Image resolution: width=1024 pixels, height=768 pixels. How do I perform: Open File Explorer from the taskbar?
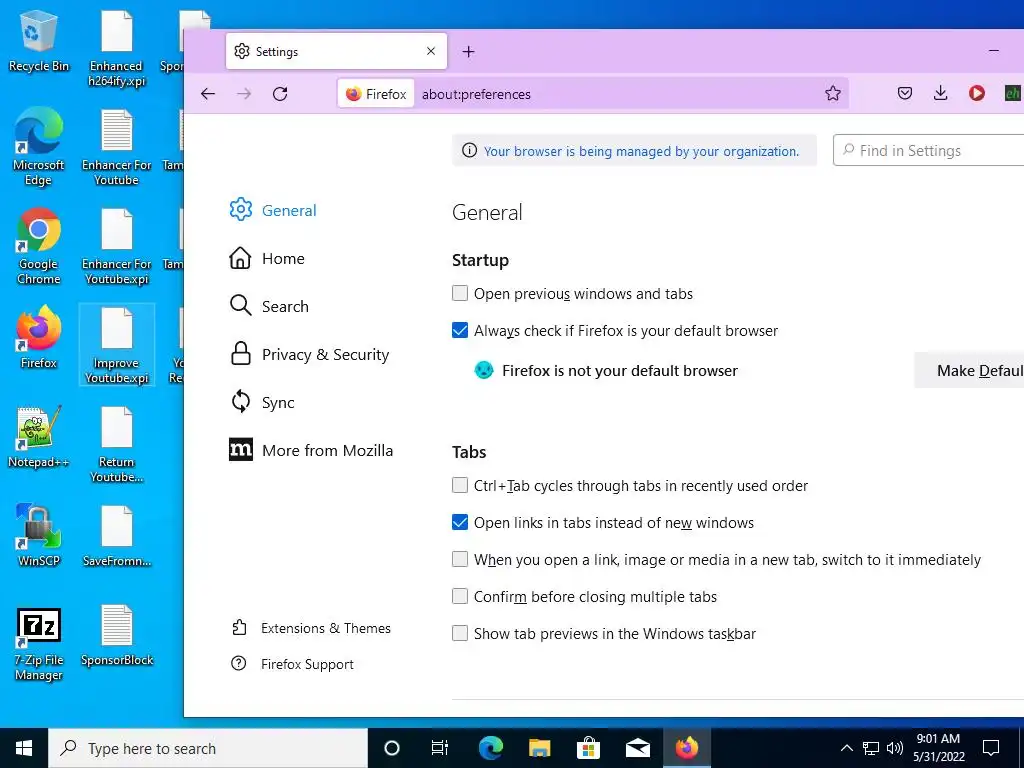click(x=539, y=748)
